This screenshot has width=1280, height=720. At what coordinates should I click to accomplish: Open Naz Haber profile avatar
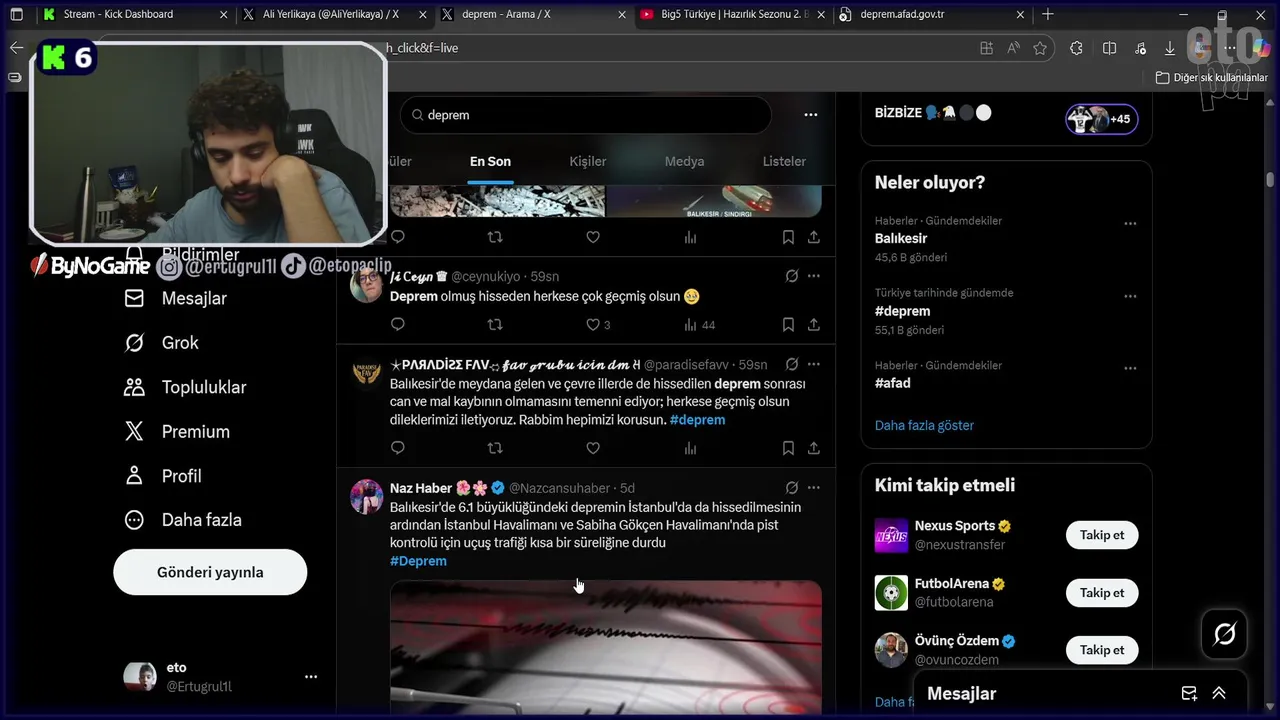pos(366,497)
